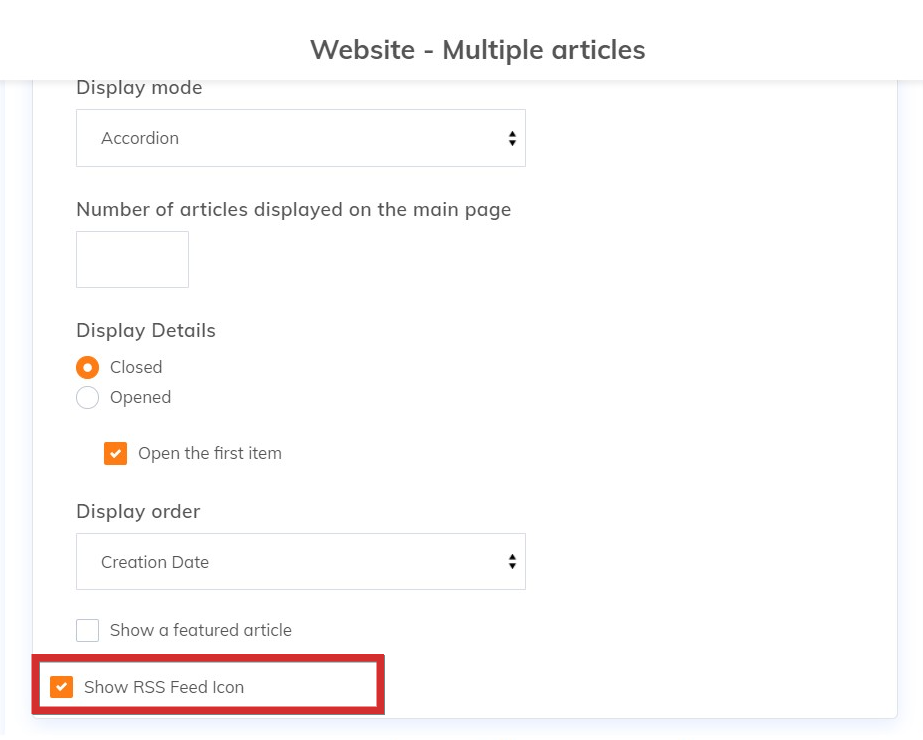Viewport: 923px width, 740px height.
Task: Click the Number of articles displayed label
Action: coord(293,210)
